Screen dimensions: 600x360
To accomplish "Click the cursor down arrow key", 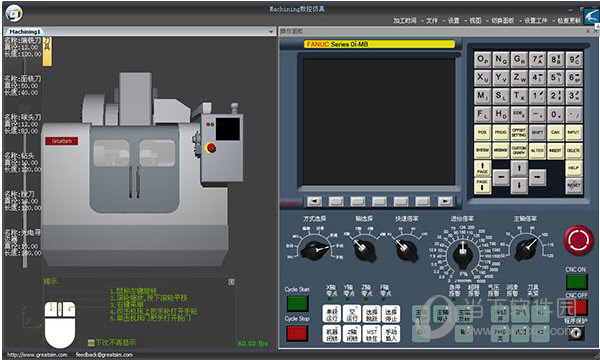I will pyautogui.click(x=519, y=186).
